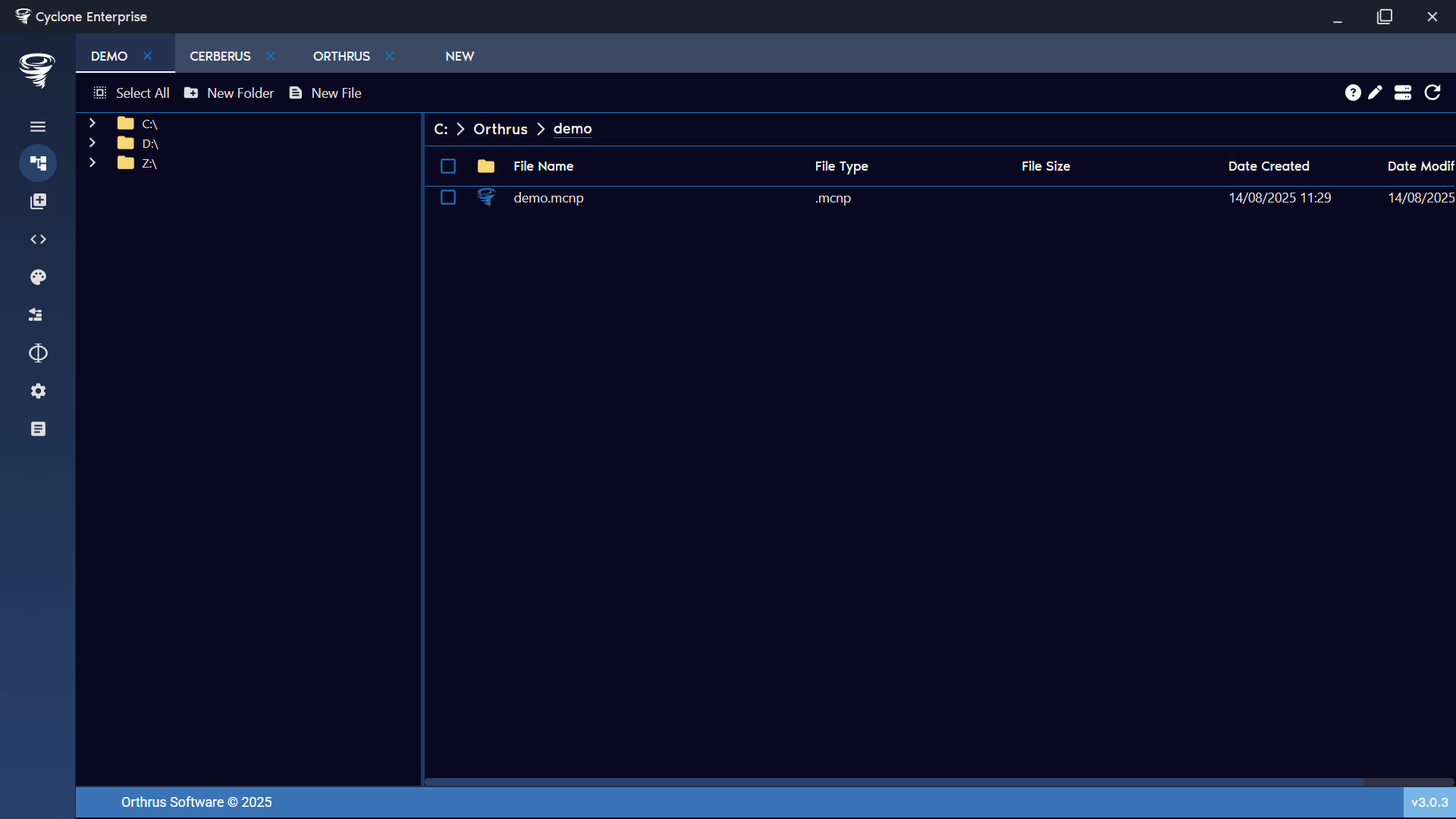1456x819 pixels.
Task: Click the code brackets sidebar icon
Action: 38,240
